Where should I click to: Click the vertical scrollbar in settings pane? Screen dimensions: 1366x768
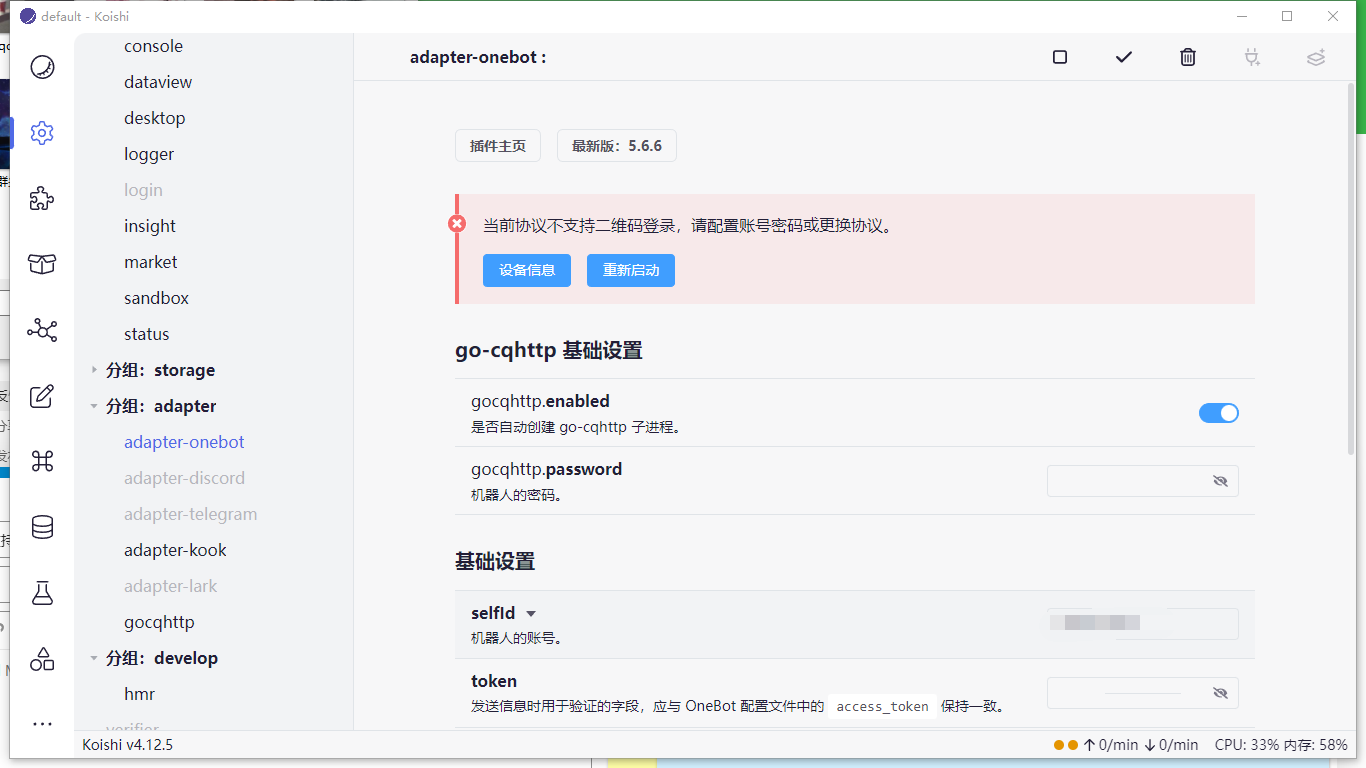point(1351,270)
